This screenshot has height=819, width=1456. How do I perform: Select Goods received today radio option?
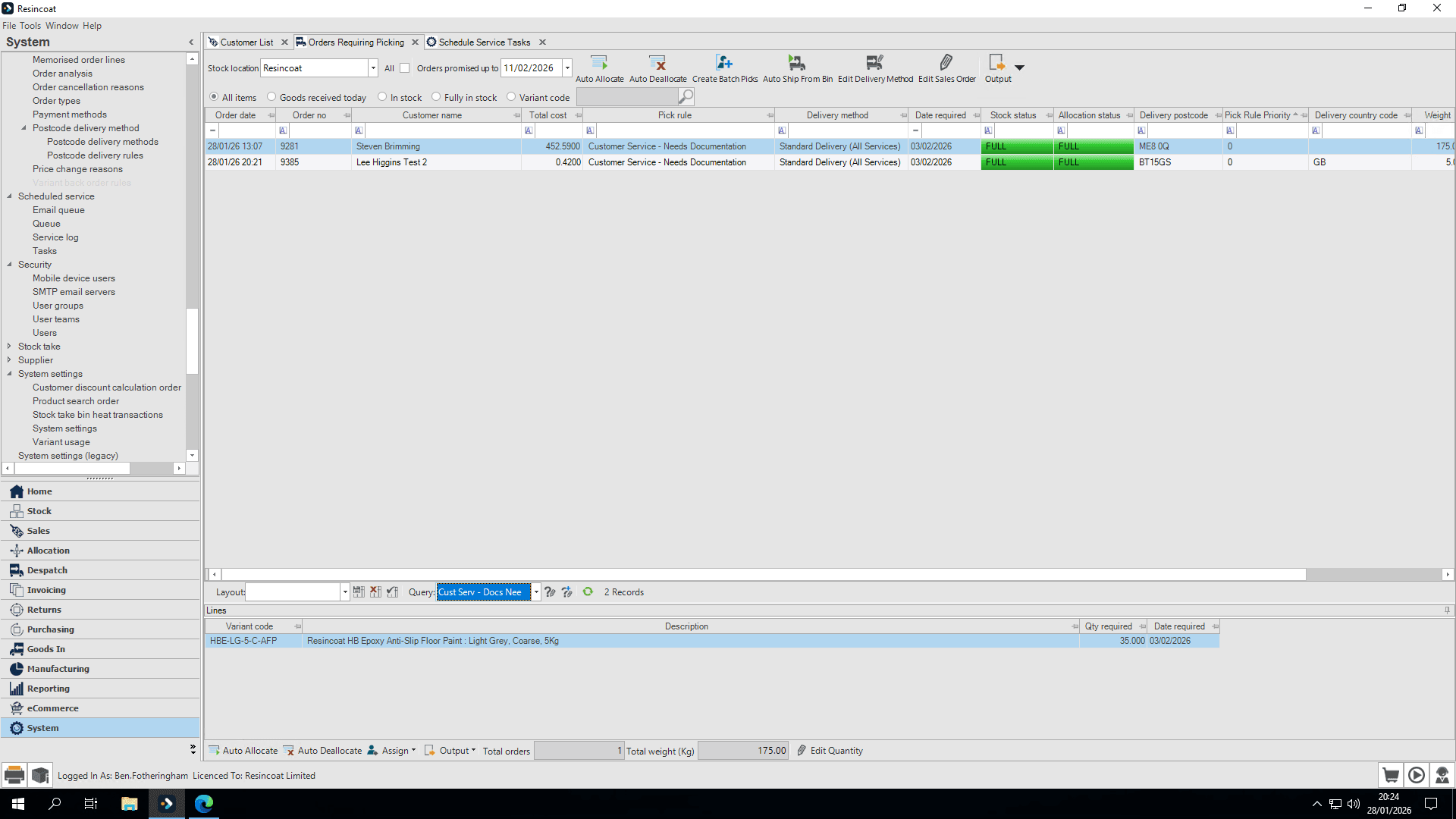271,97
